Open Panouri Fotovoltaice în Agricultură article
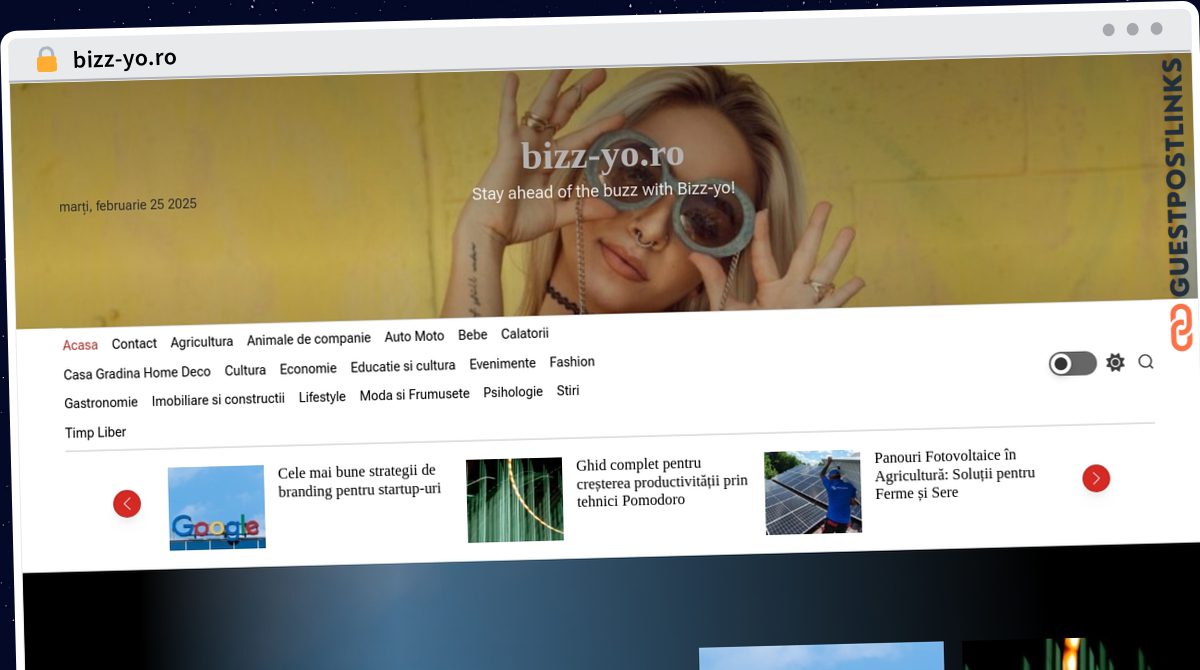This screenshot has width=1200, height=670. 955,474
